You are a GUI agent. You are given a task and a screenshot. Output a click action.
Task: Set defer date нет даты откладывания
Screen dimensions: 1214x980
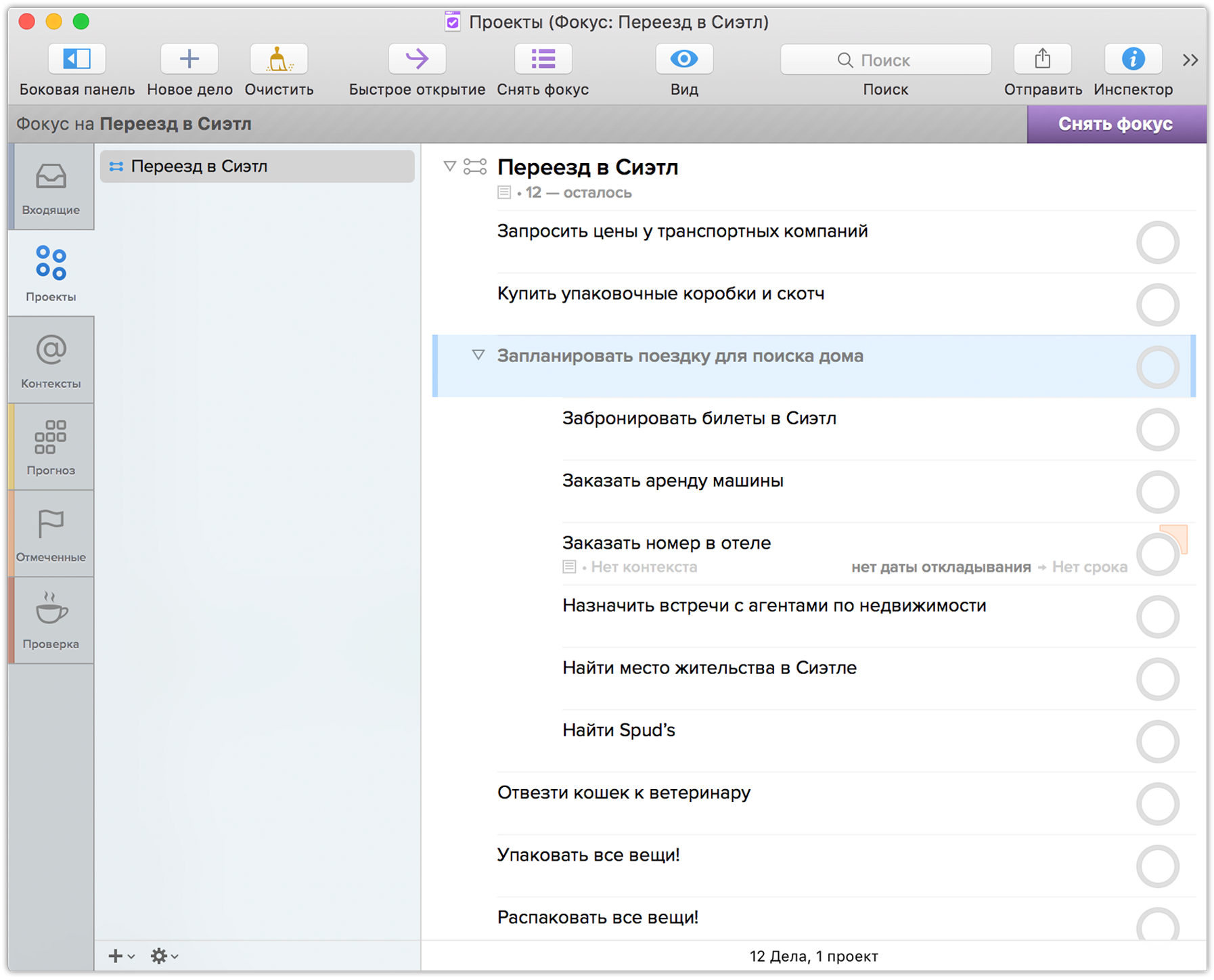point(941,566)
